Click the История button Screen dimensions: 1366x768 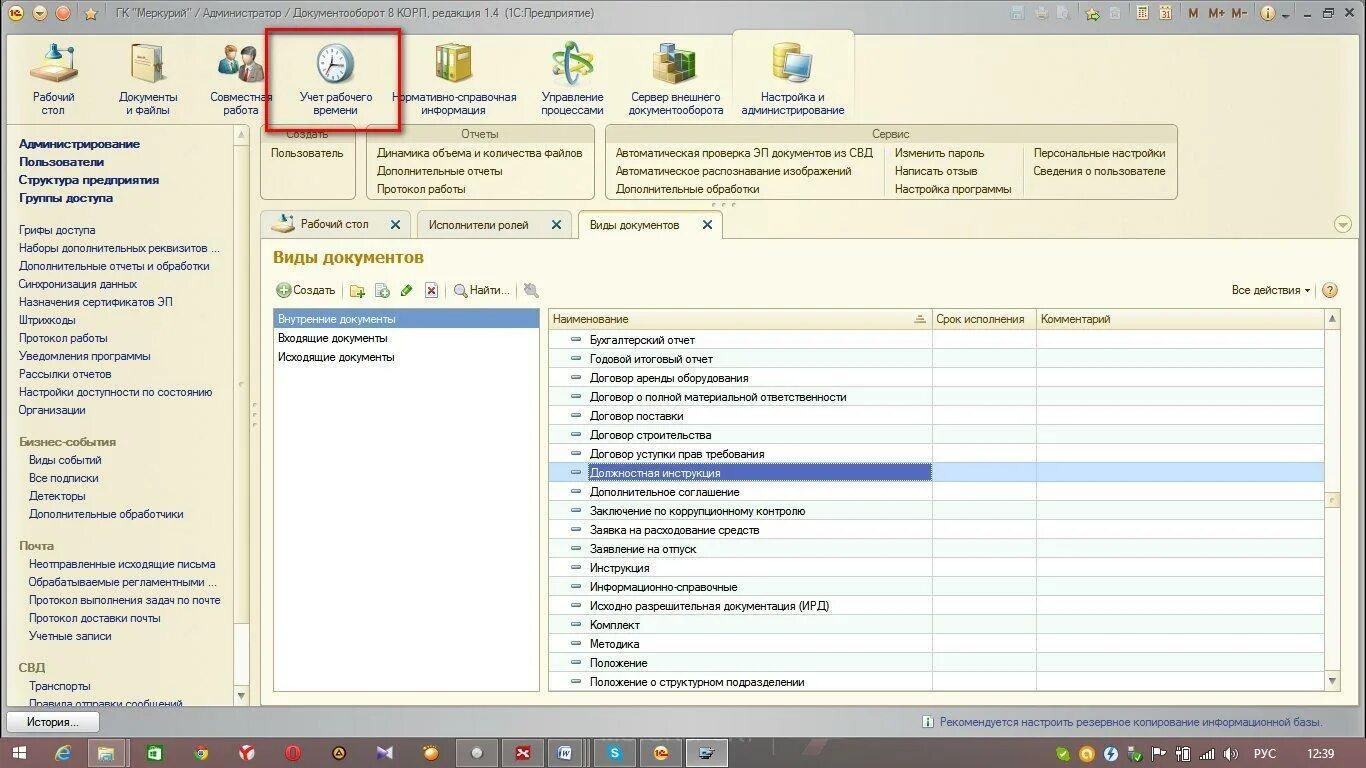tap(53, 722)
